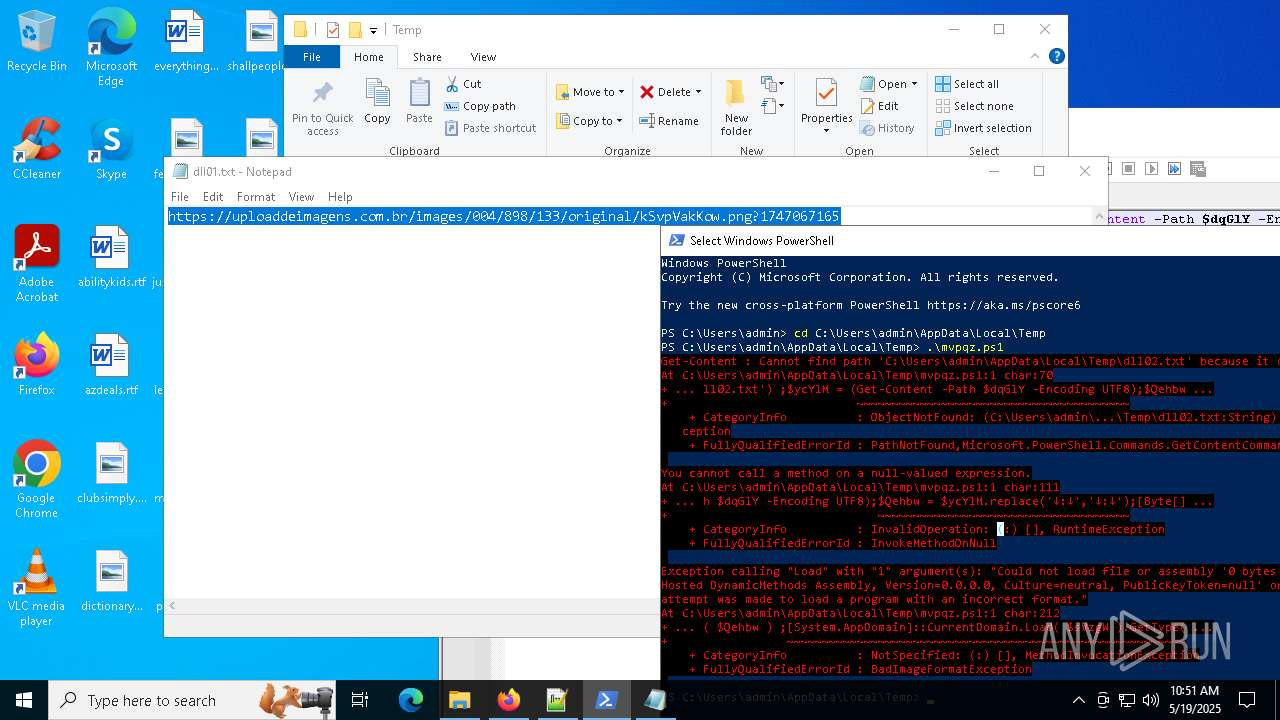The image size is (1280, 720).
Task: Collapse the Explorer ribbon with the chevron
Action: (x=1037, y=56)
